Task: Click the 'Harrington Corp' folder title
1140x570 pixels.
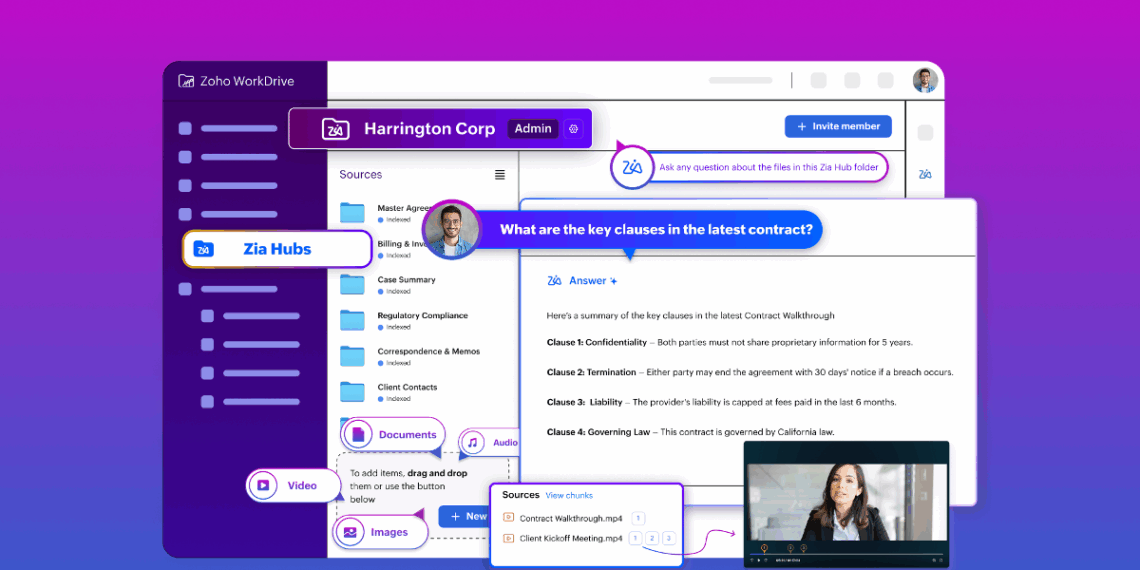Action: pos(430,129)
